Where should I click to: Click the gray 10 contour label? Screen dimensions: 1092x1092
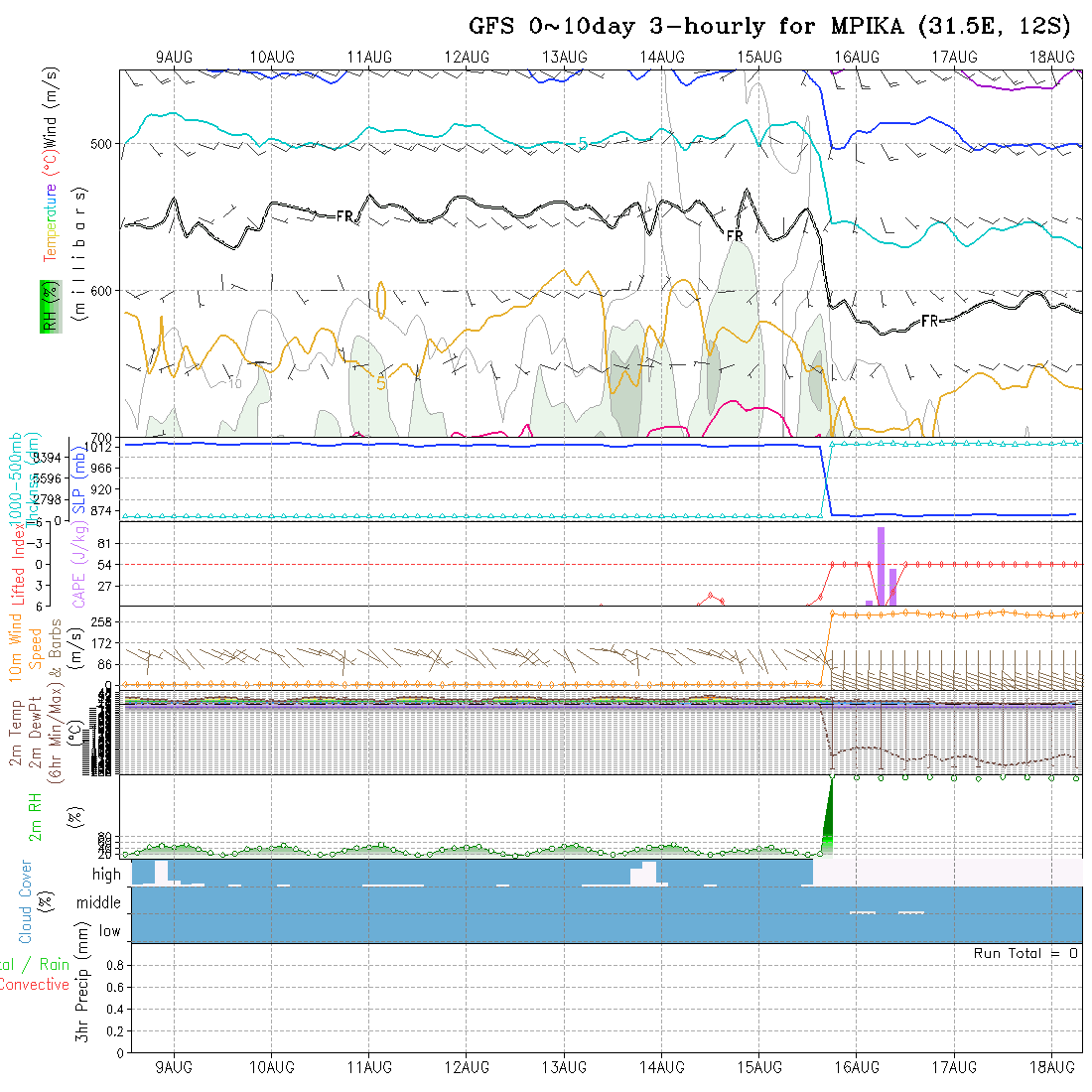(x=234, y=384)
